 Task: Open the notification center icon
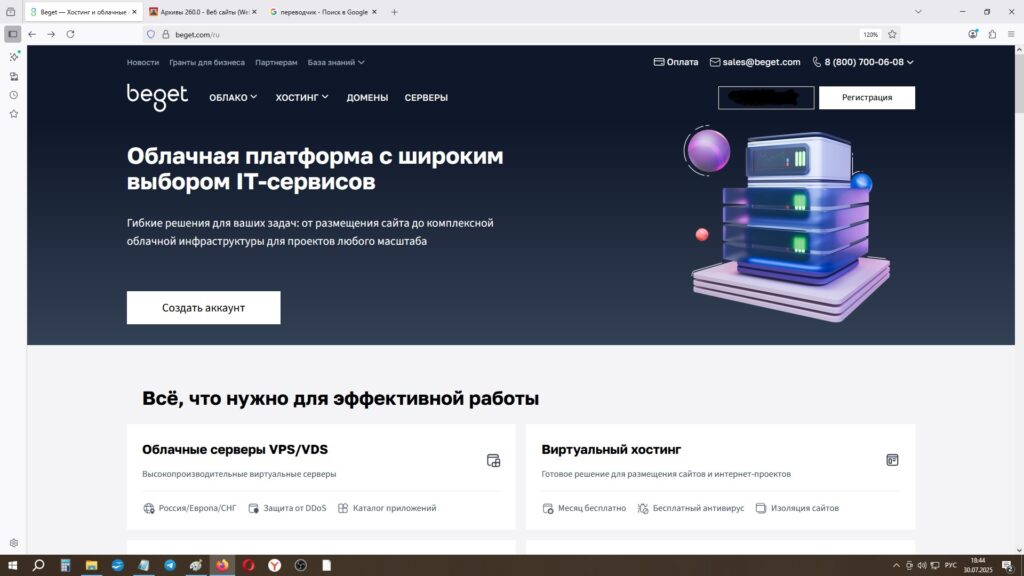1008,566
